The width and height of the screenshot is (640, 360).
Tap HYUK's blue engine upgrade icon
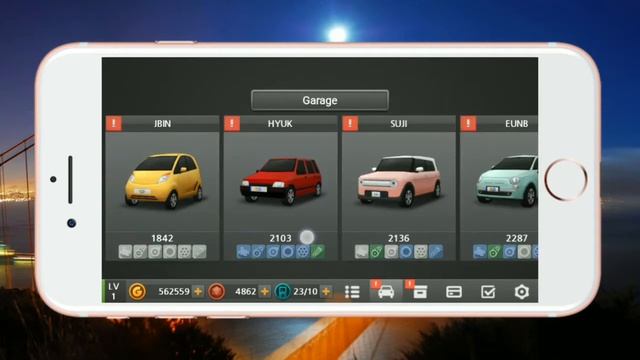(x=243, y=252)
